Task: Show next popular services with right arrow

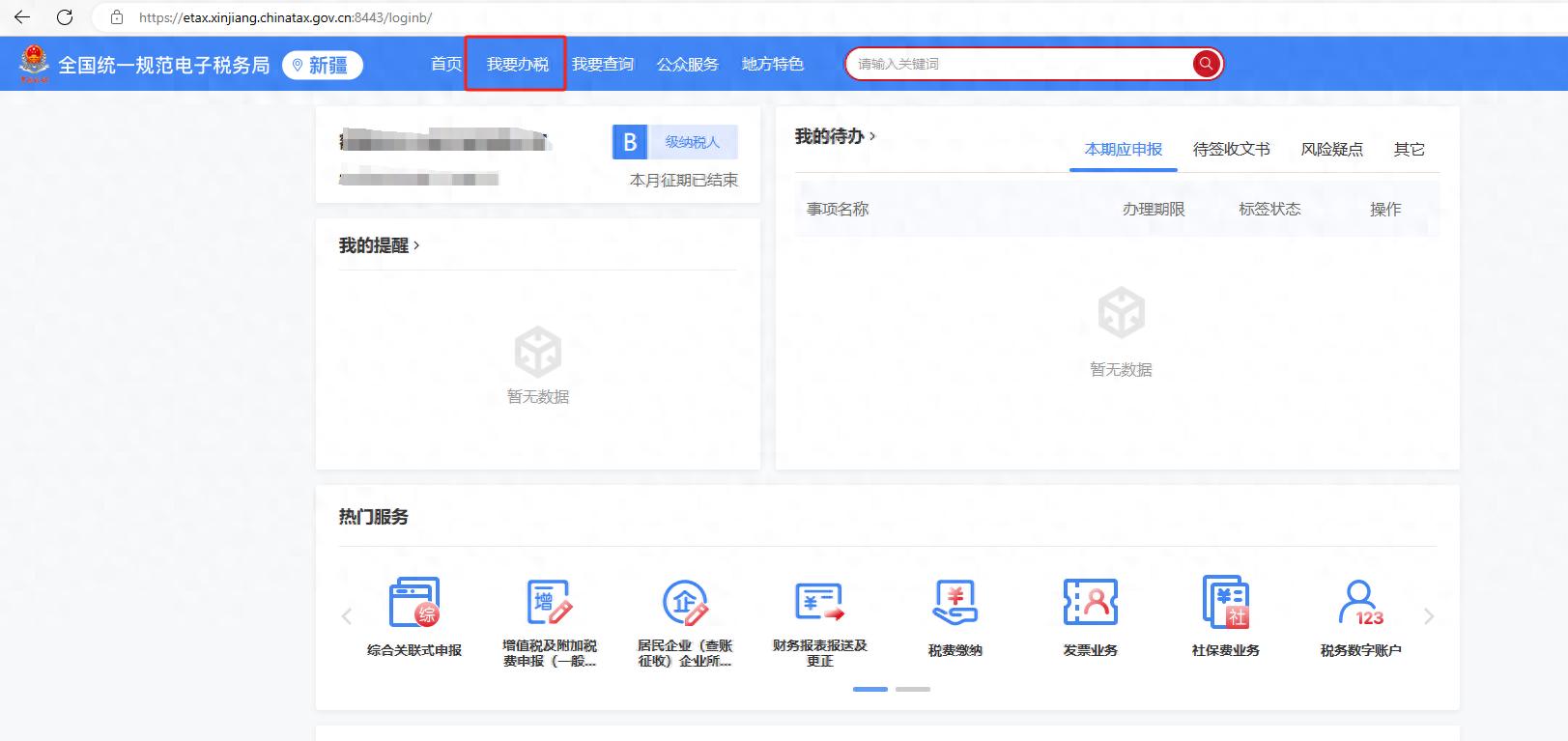Action: click(1429, 616)
